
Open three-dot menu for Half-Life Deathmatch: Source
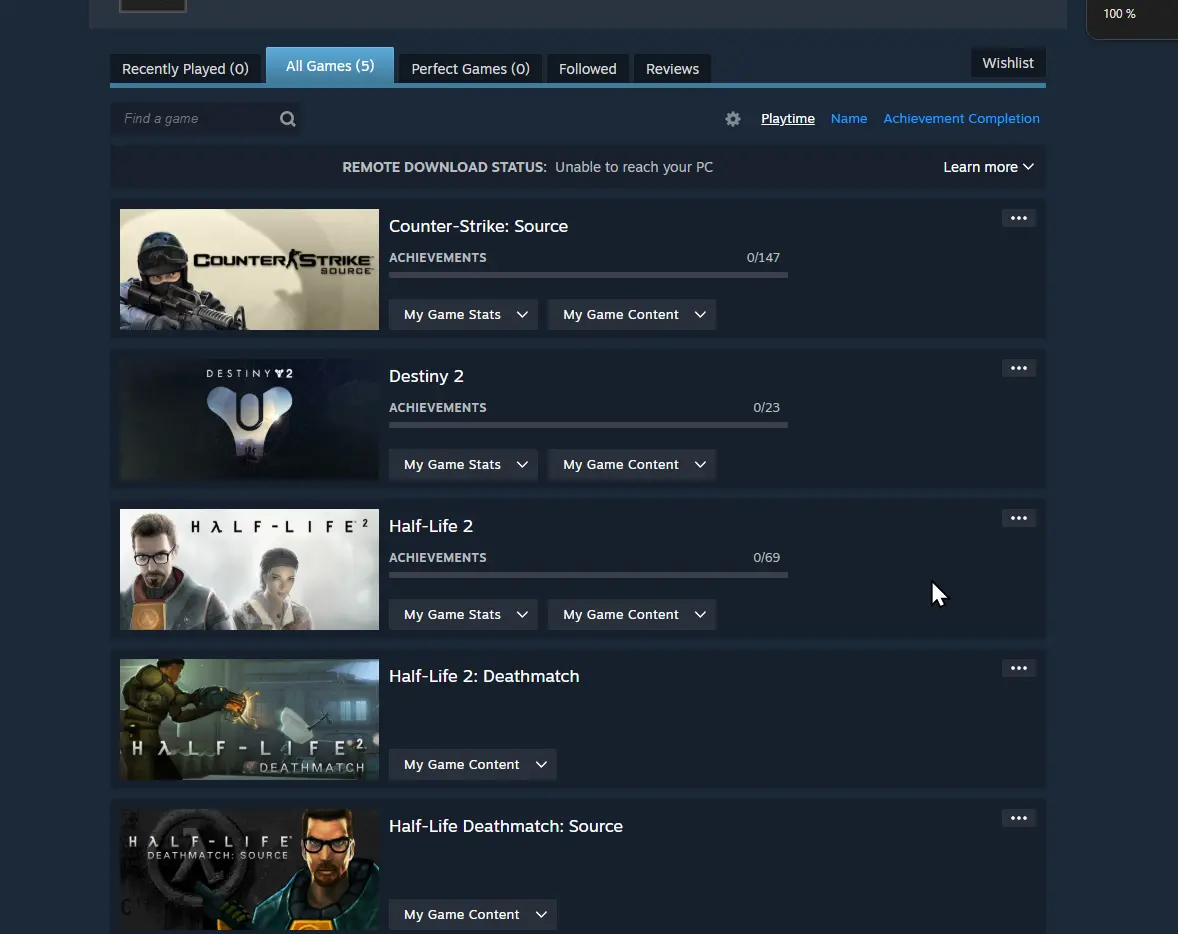pos(1018,818)
